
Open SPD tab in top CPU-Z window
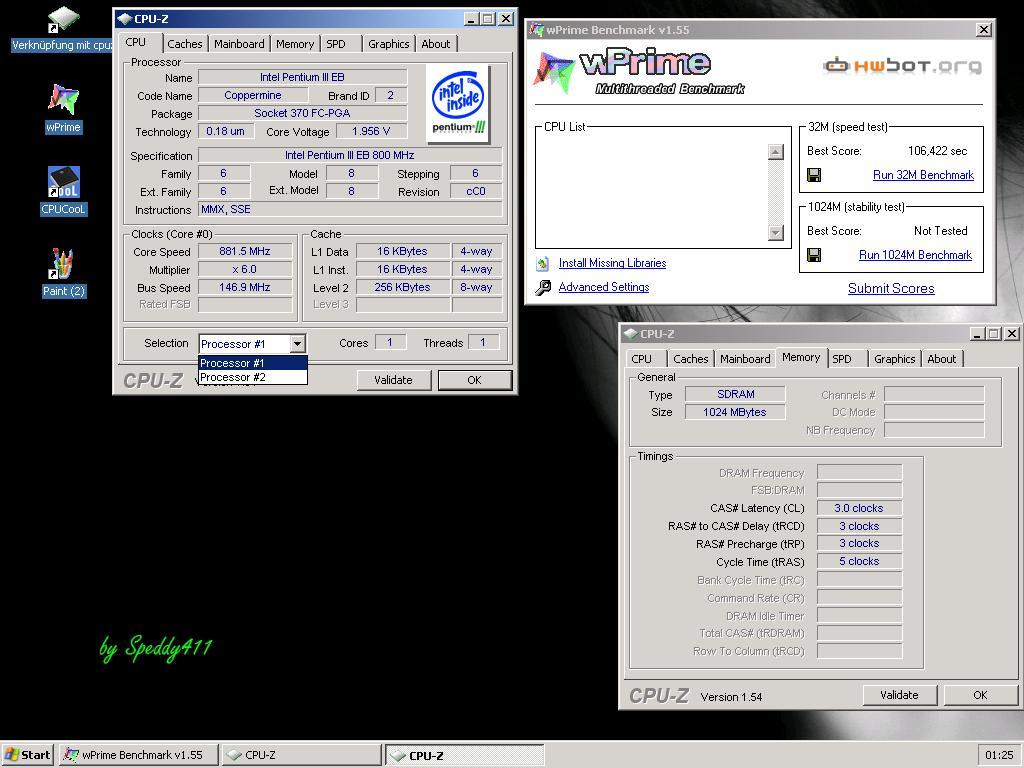tap(336, 44)
